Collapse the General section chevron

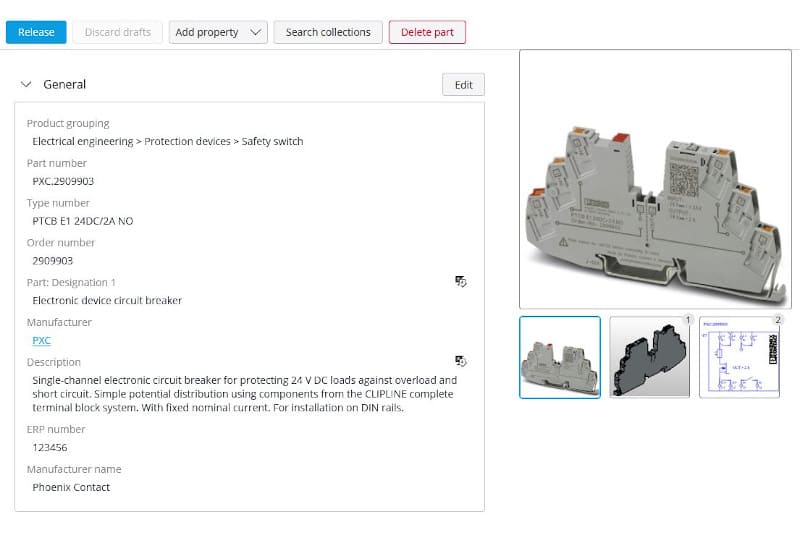click(26, 85)
